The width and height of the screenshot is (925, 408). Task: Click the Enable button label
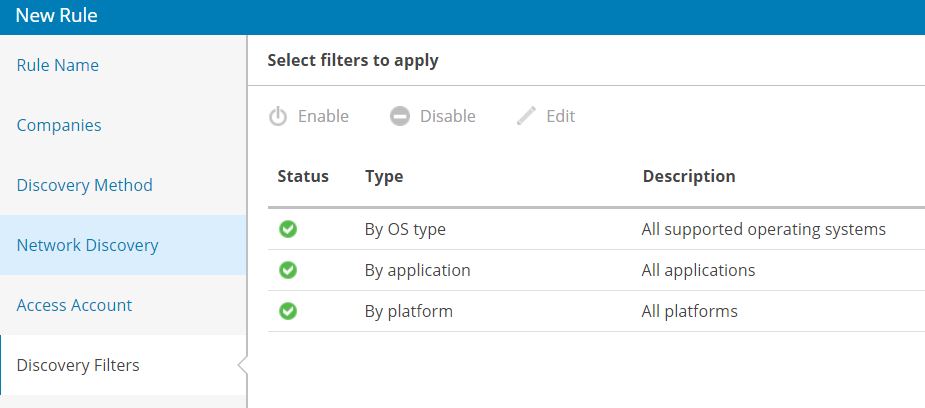323,116
